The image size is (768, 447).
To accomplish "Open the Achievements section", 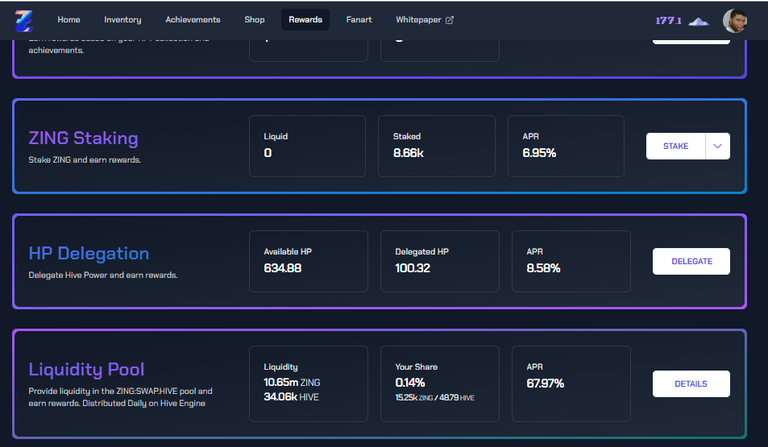I will pos(192,20).
